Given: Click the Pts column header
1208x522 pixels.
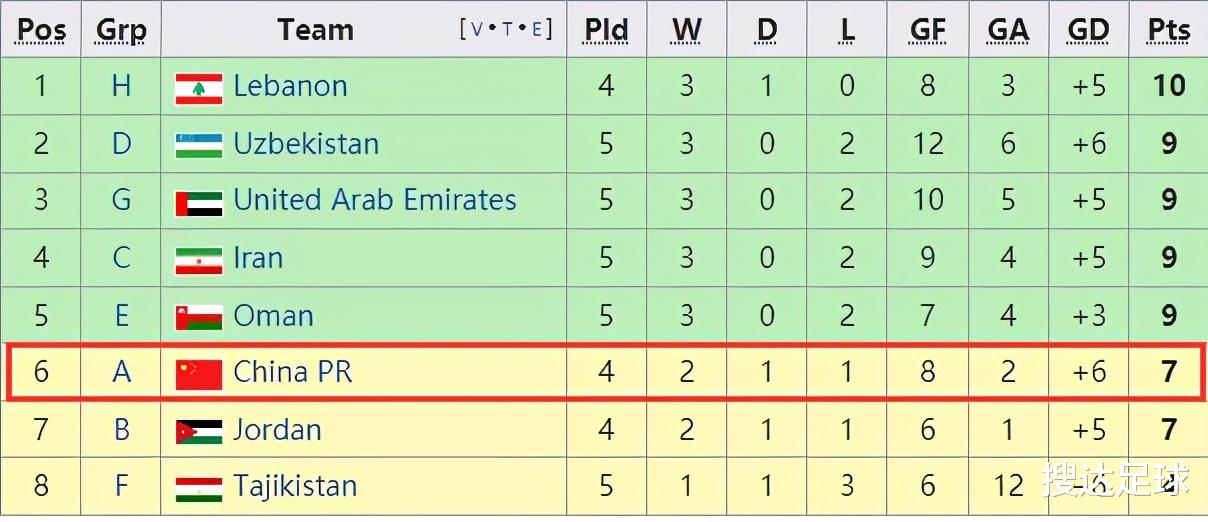Looking at the screenshot, I should pos(1168,30).
